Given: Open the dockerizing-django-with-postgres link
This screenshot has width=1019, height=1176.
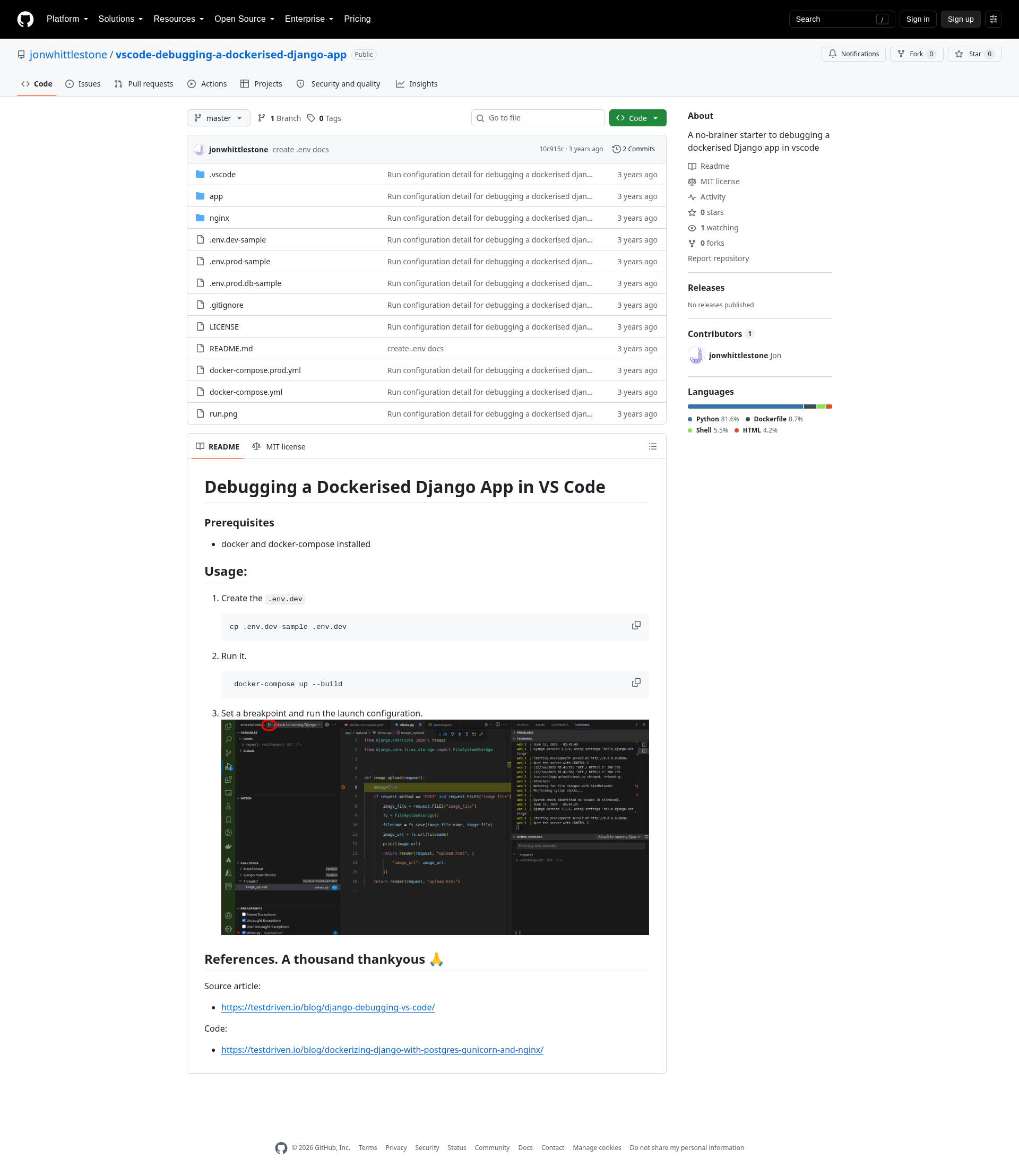Looking at the screenshot, I should point(382,1050).
